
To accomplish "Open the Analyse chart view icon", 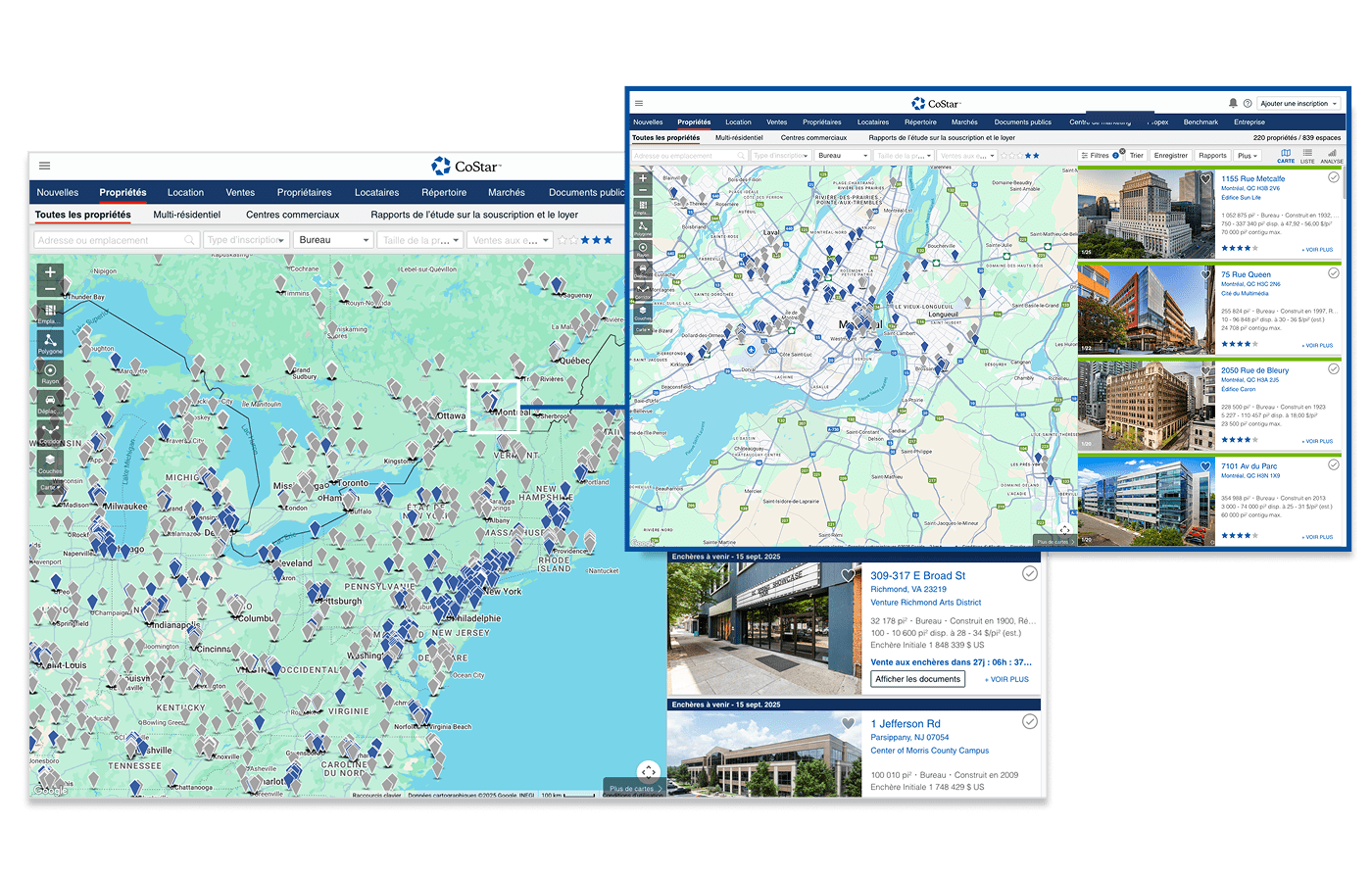I will tap(1332, 155).
